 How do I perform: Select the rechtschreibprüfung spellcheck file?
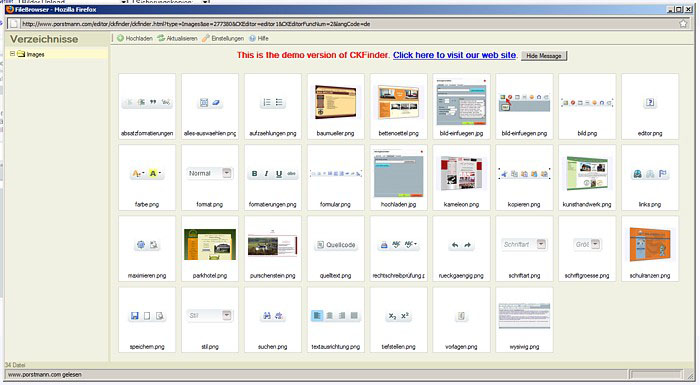pos(399,249)
